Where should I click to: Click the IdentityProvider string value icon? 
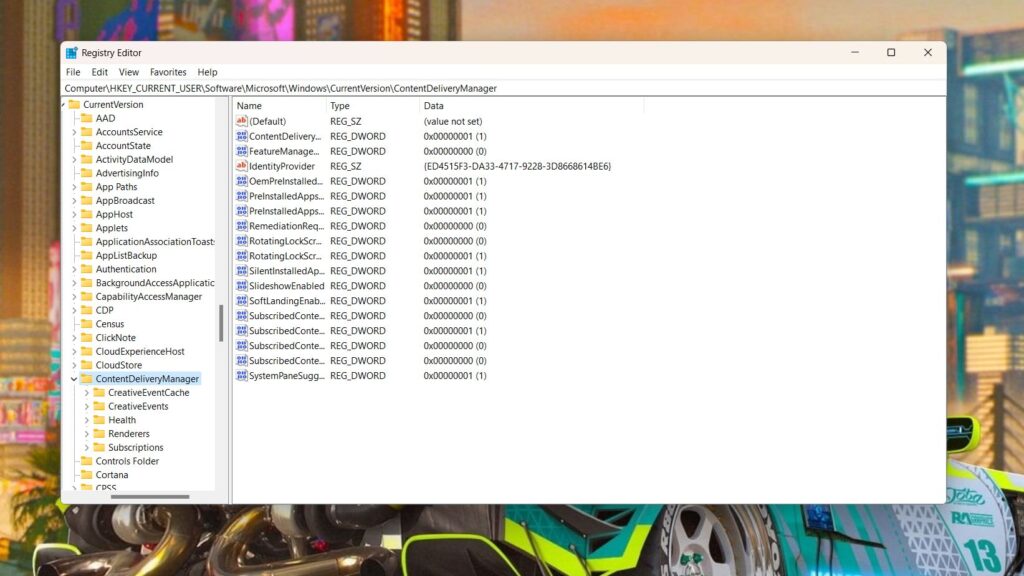pos(242,166)
